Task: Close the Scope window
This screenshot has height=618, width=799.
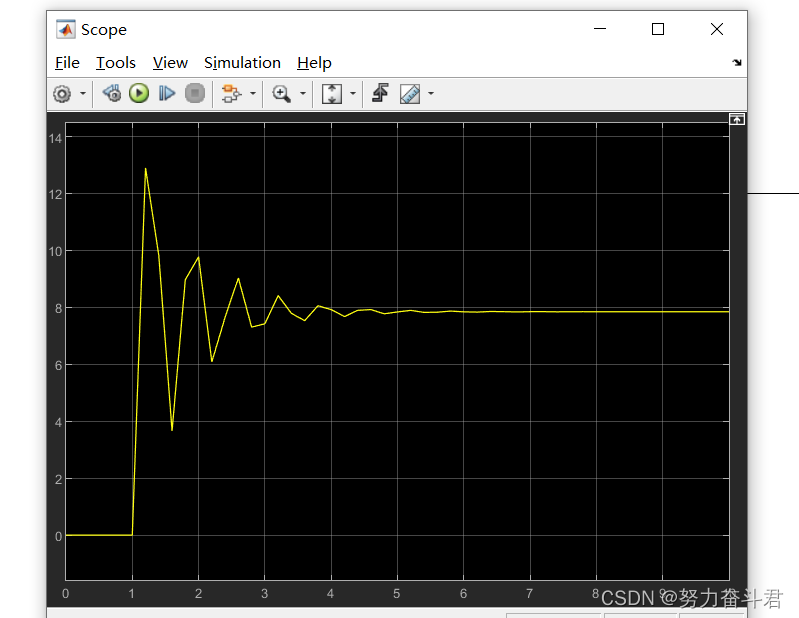Action: click(x=717, y=29)
